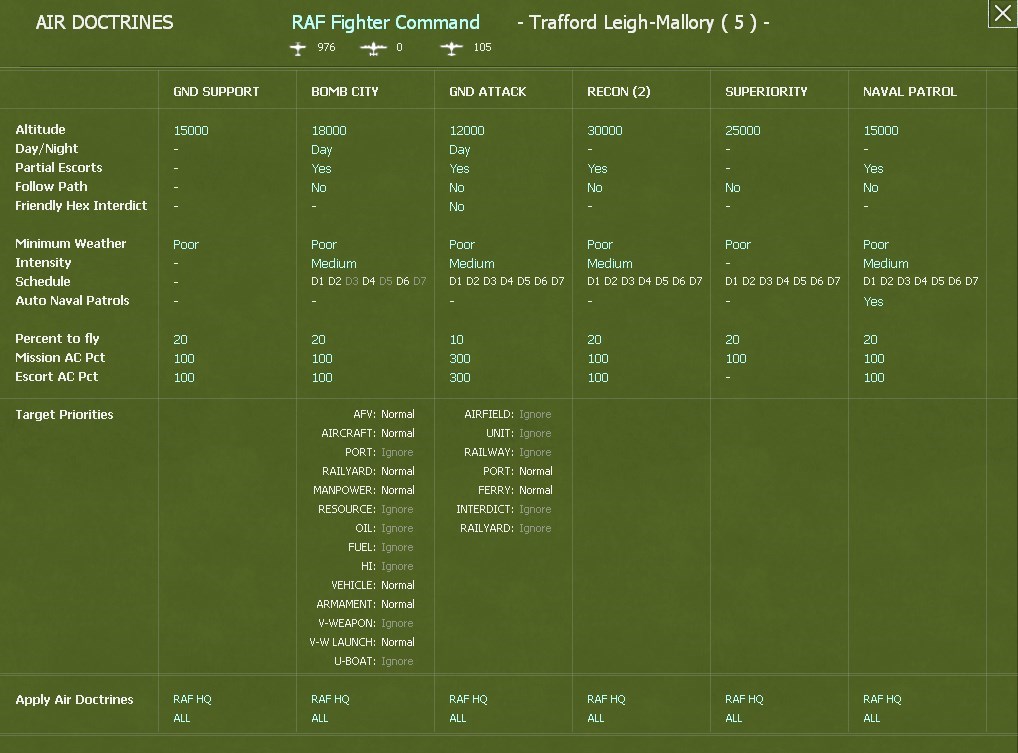Change FERRY target priority Normal
Screen dimensions: 1018x753
(536, 490)
